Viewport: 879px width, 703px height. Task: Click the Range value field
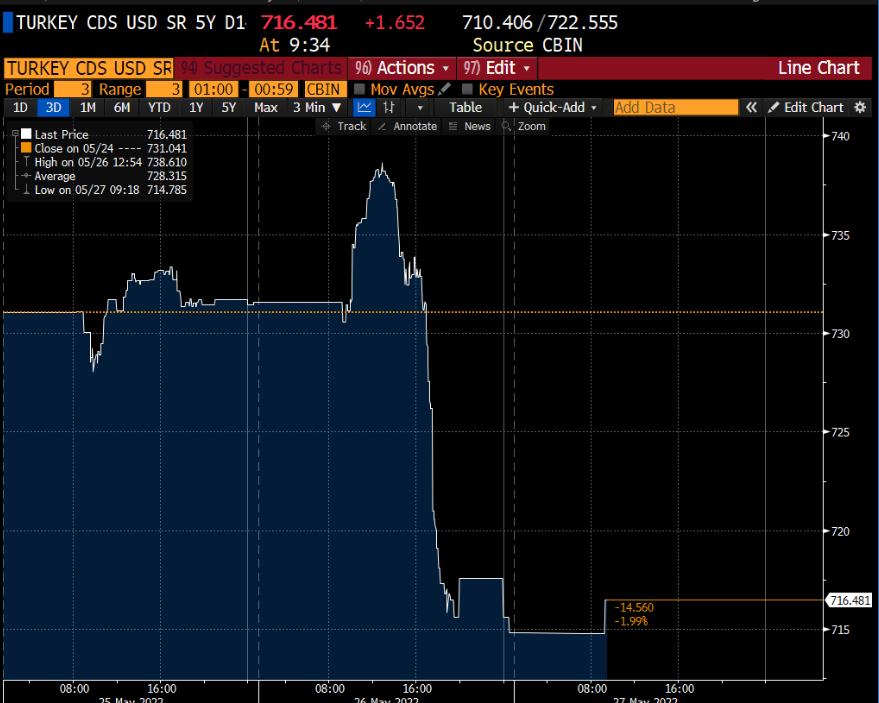(x=164, y=89)
